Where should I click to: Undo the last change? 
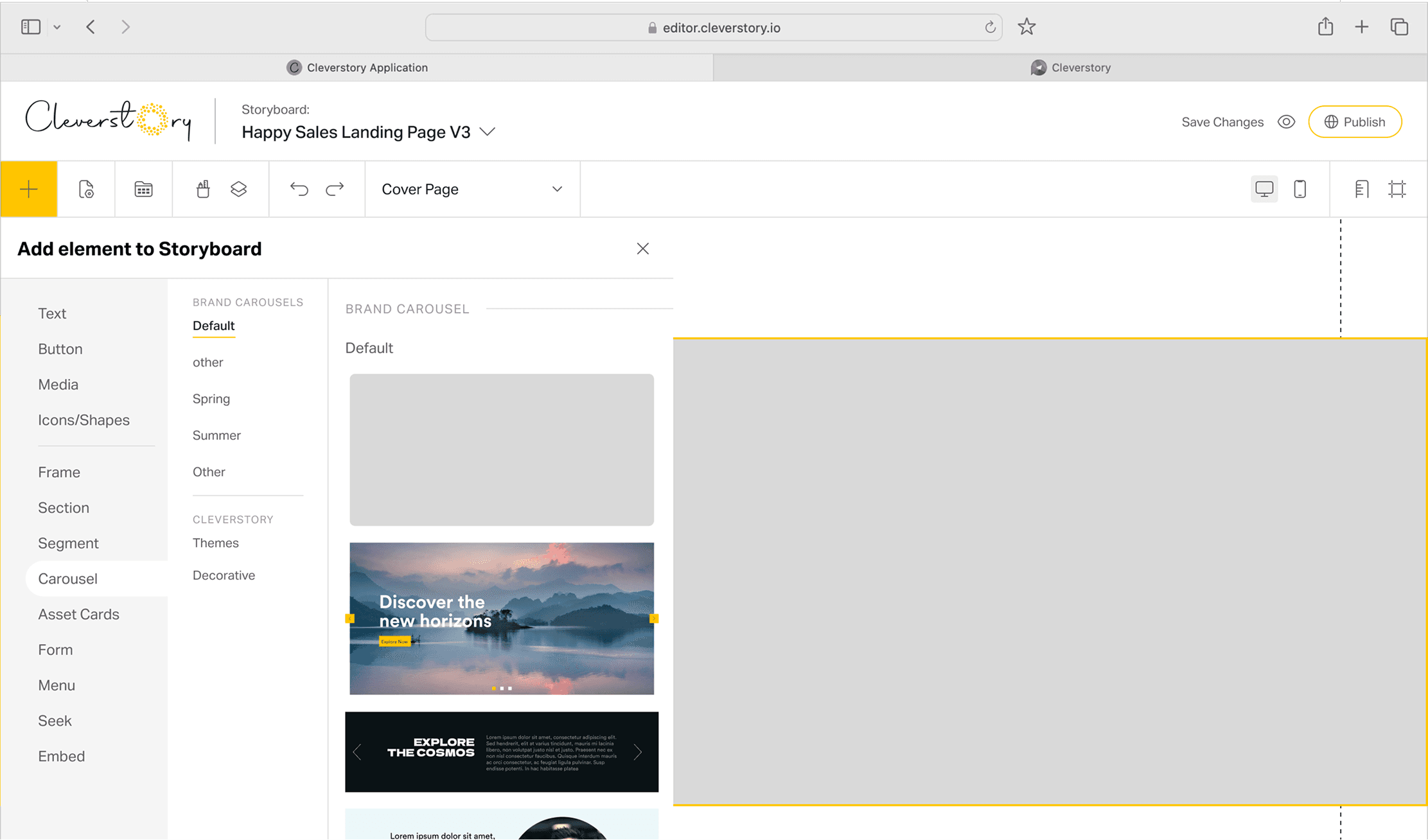(299, 189)
